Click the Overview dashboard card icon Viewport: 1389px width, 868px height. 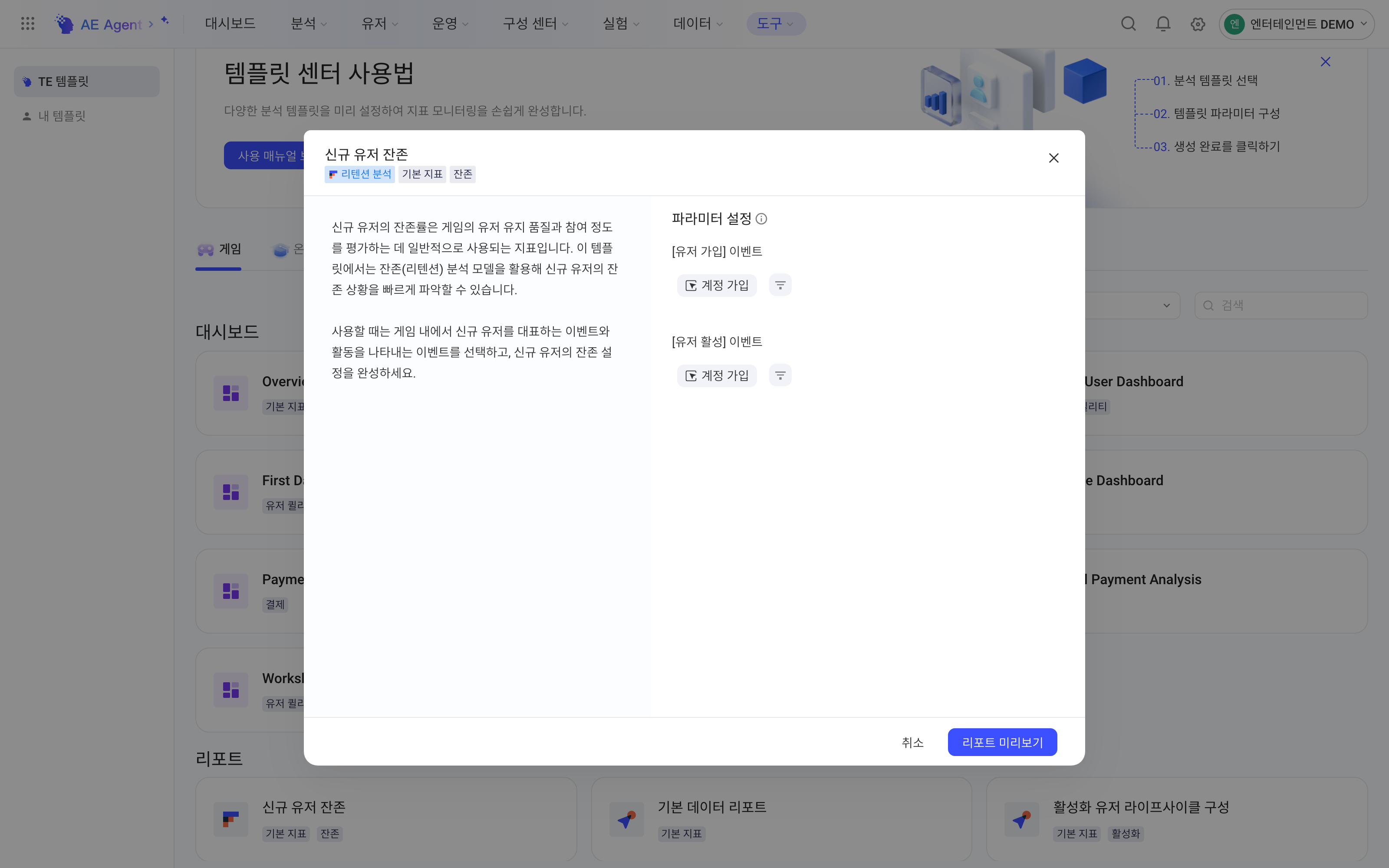(231, 393)
